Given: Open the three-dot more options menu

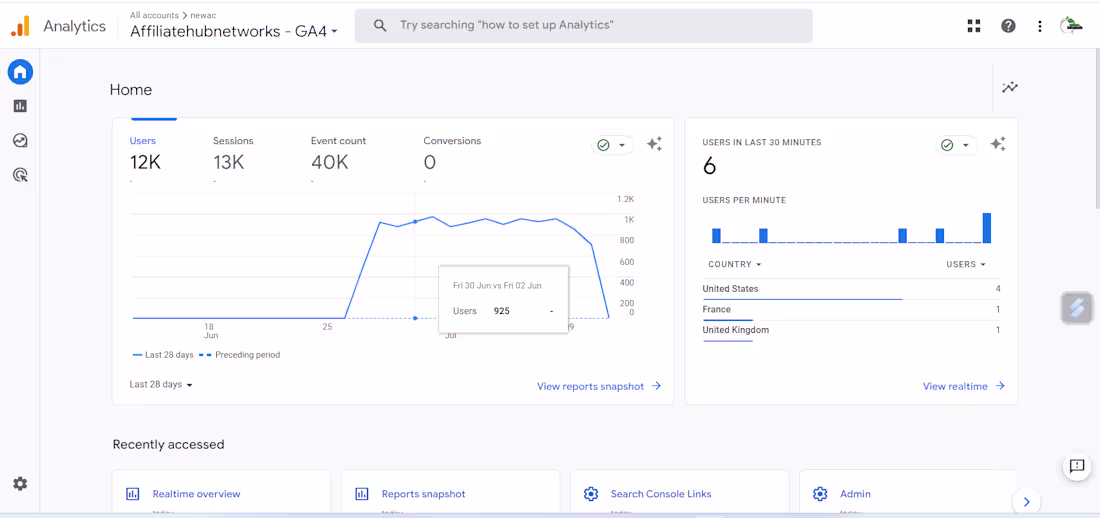Looking at the screenshot, I should (x=1040, y=26).
